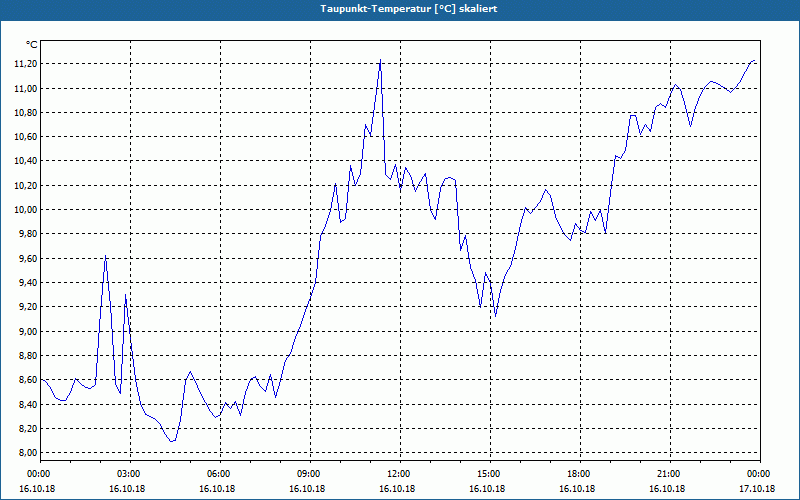Click the curve's highest peak near 11:20
The height and width of the screenshot is (500, 800).
tap(380, 60)
